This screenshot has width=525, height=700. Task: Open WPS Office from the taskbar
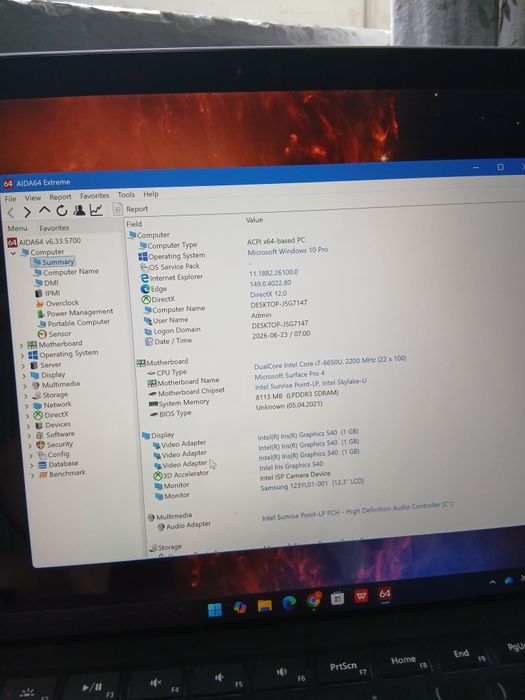pos(361,596)
